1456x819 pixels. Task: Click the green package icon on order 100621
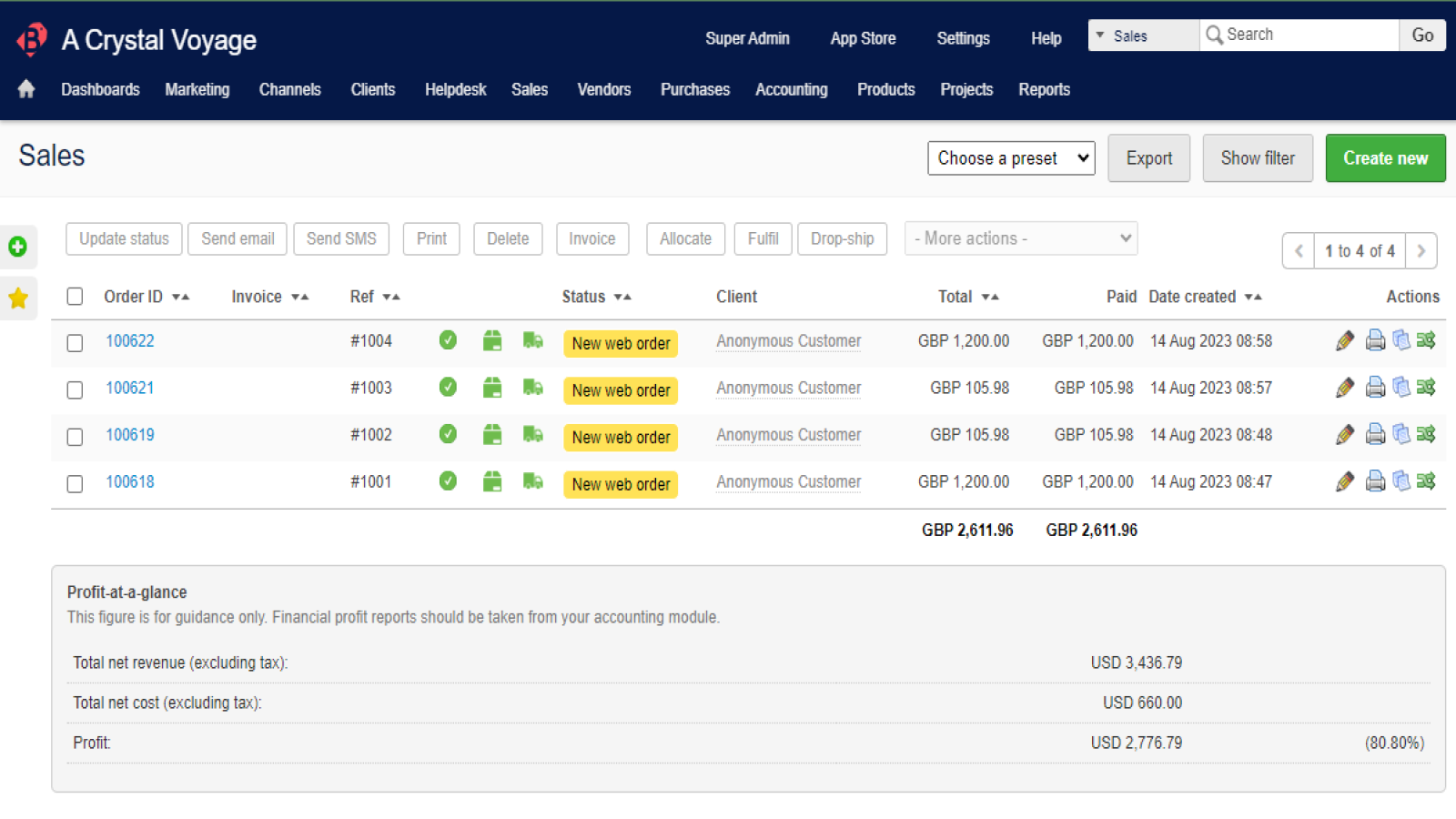[492, 387]
